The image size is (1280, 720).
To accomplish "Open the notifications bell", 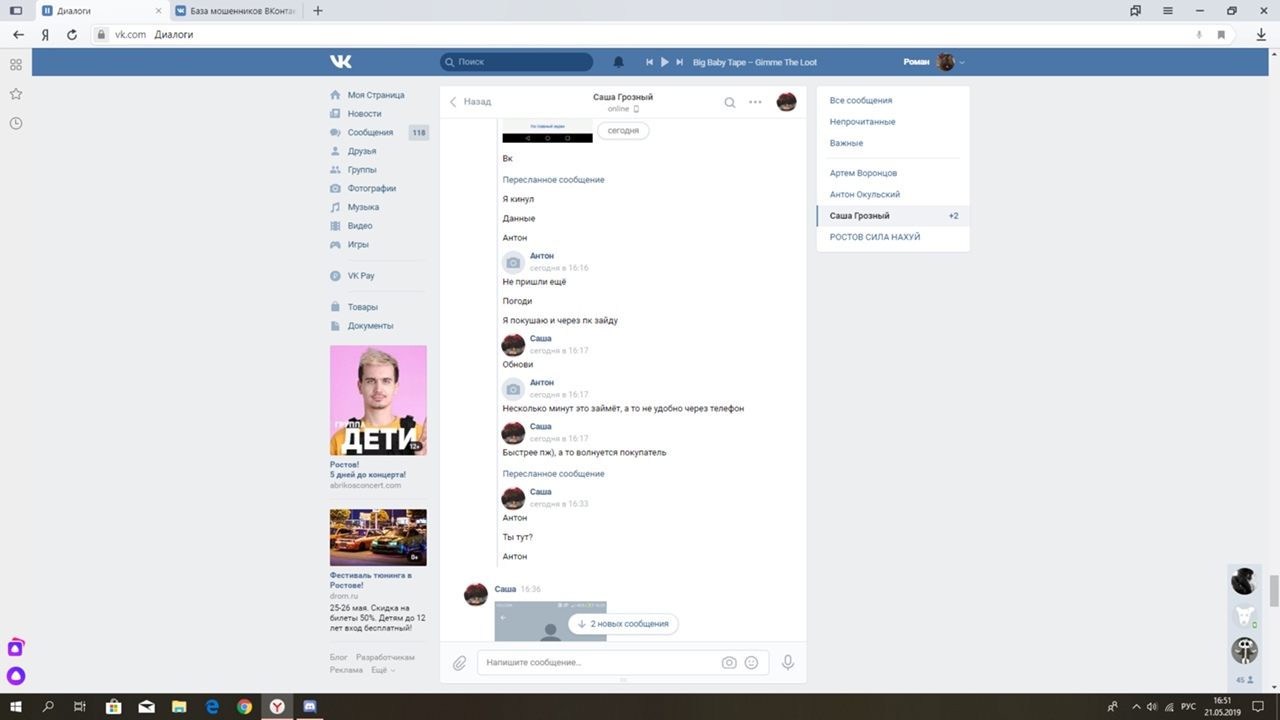I will click(x=618, y=62).
